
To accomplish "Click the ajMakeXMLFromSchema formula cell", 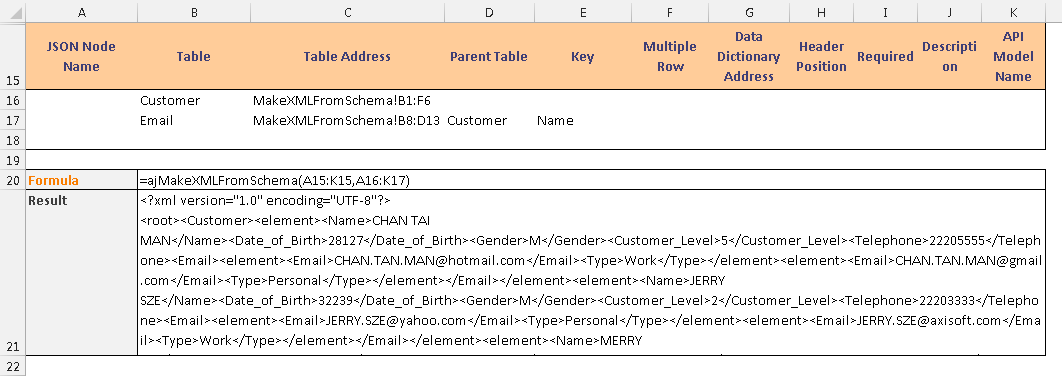I will [591, 180].
